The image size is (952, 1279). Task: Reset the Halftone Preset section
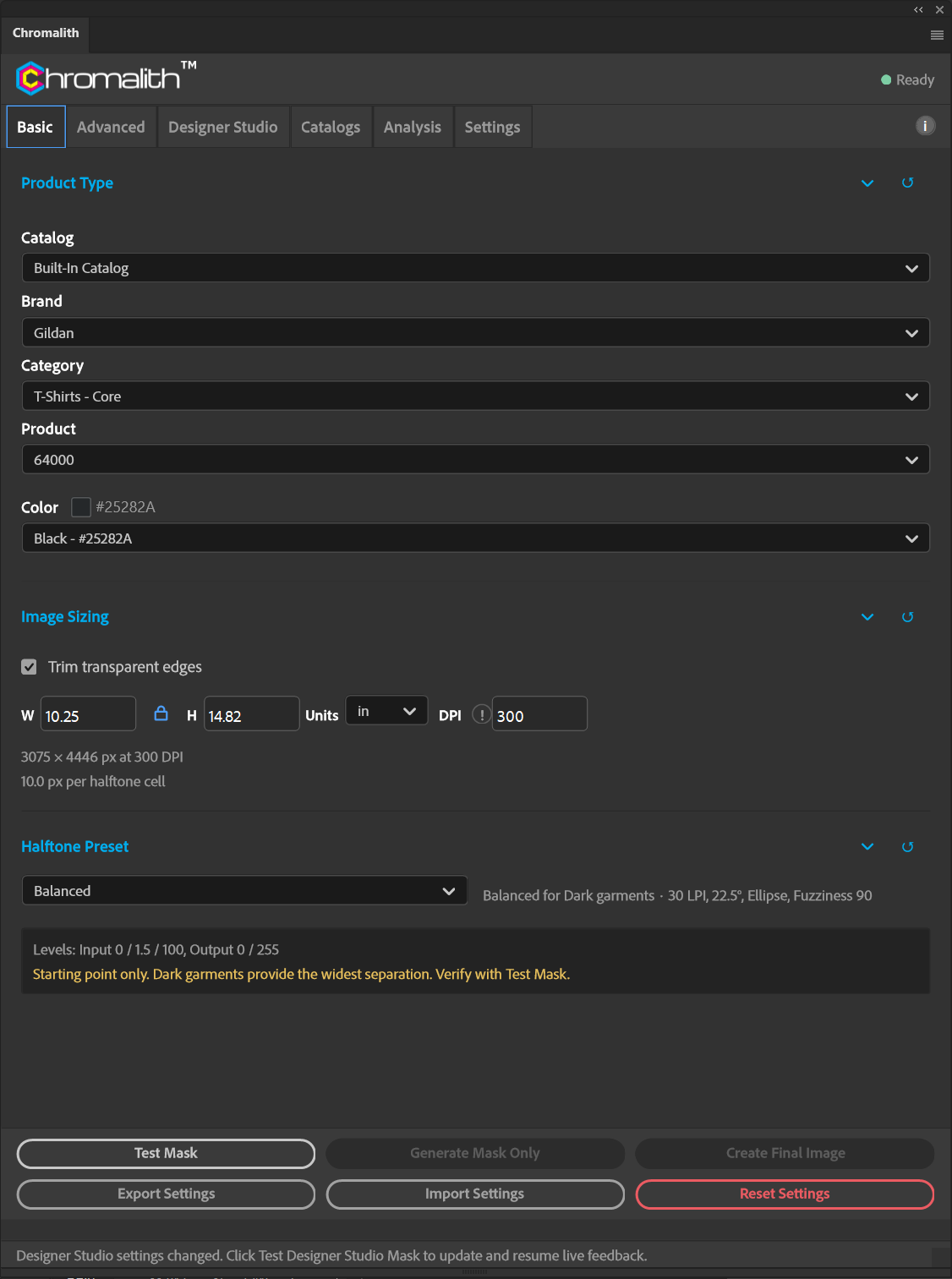point(907,847)
